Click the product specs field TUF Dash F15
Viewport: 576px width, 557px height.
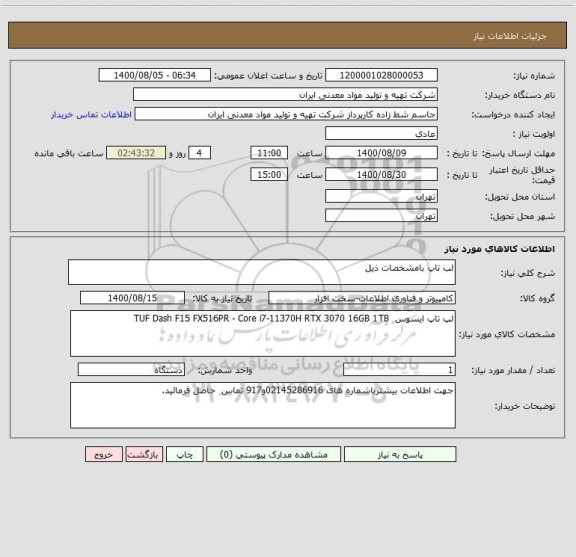pyautogui.click(x=263, y=334)
